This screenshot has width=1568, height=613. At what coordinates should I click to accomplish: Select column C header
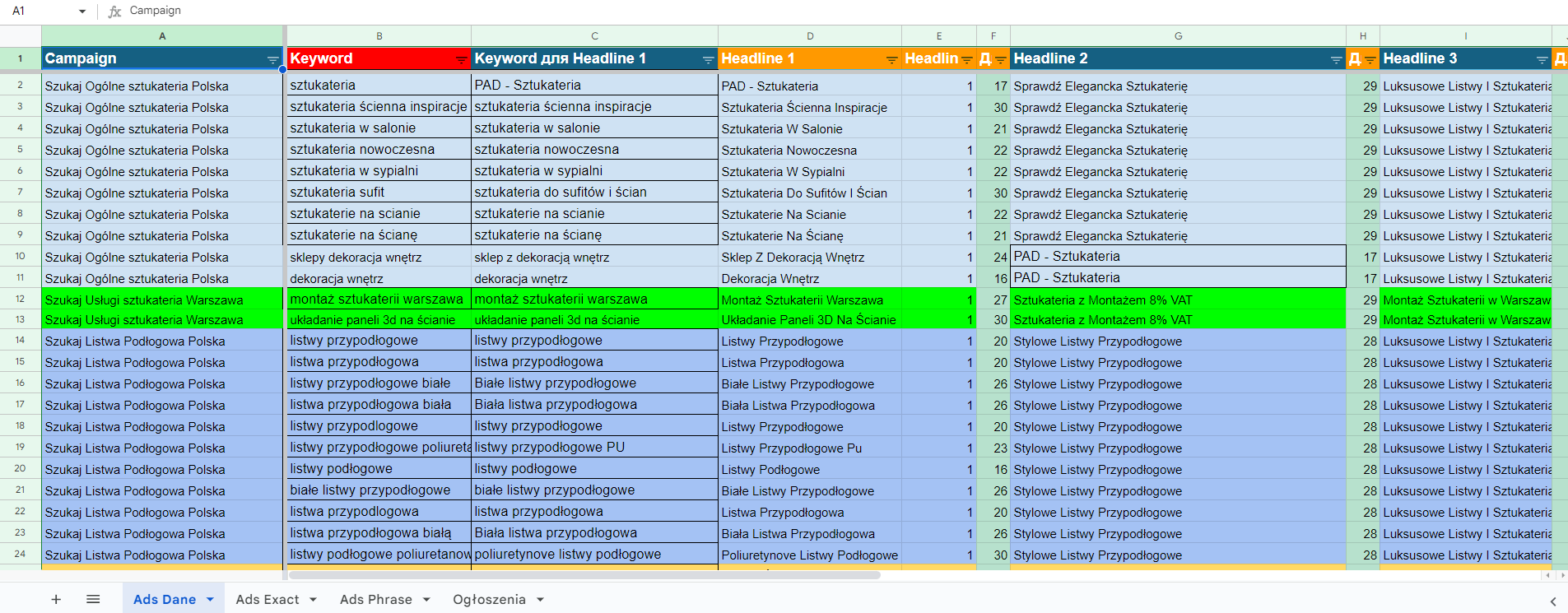point(594,36)
